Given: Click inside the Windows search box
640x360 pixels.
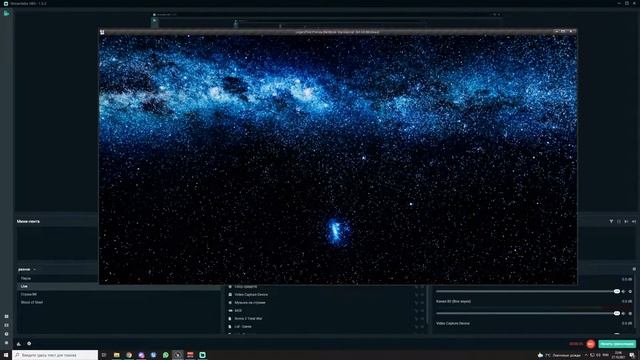Looking at the screenshot, I should 55,355.
